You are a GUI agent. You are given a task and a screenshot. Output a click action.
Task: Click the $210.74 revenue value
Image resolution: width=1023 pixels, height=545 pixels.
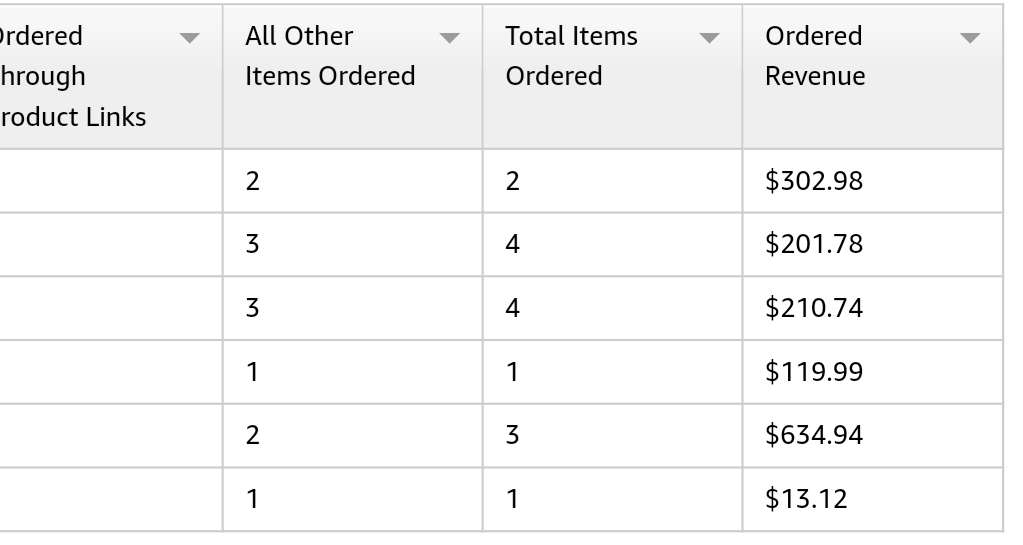click(814, 308)
